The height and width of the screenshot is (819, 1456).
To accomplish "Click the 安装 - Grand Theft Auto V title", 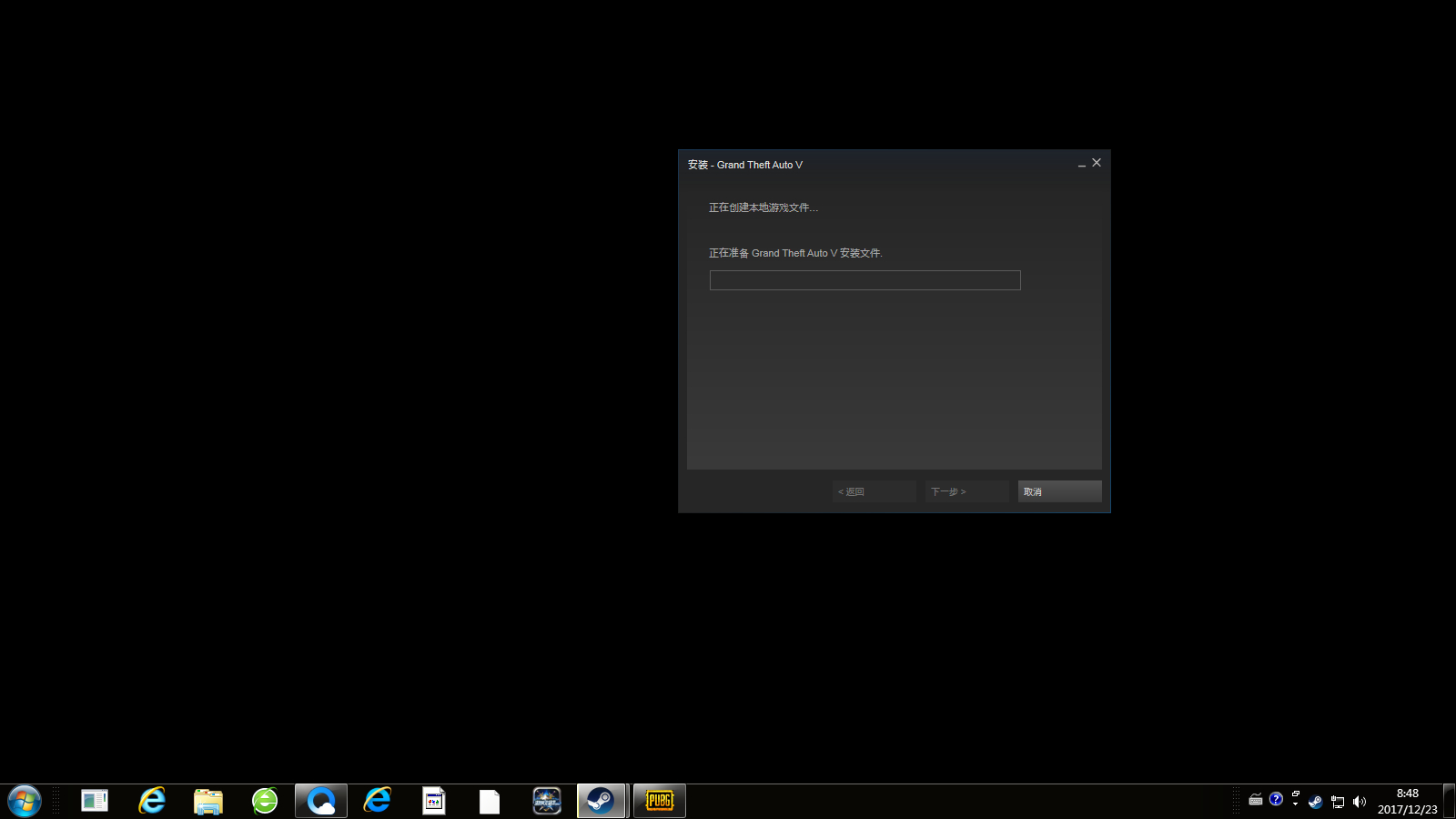I will point(745,165).
